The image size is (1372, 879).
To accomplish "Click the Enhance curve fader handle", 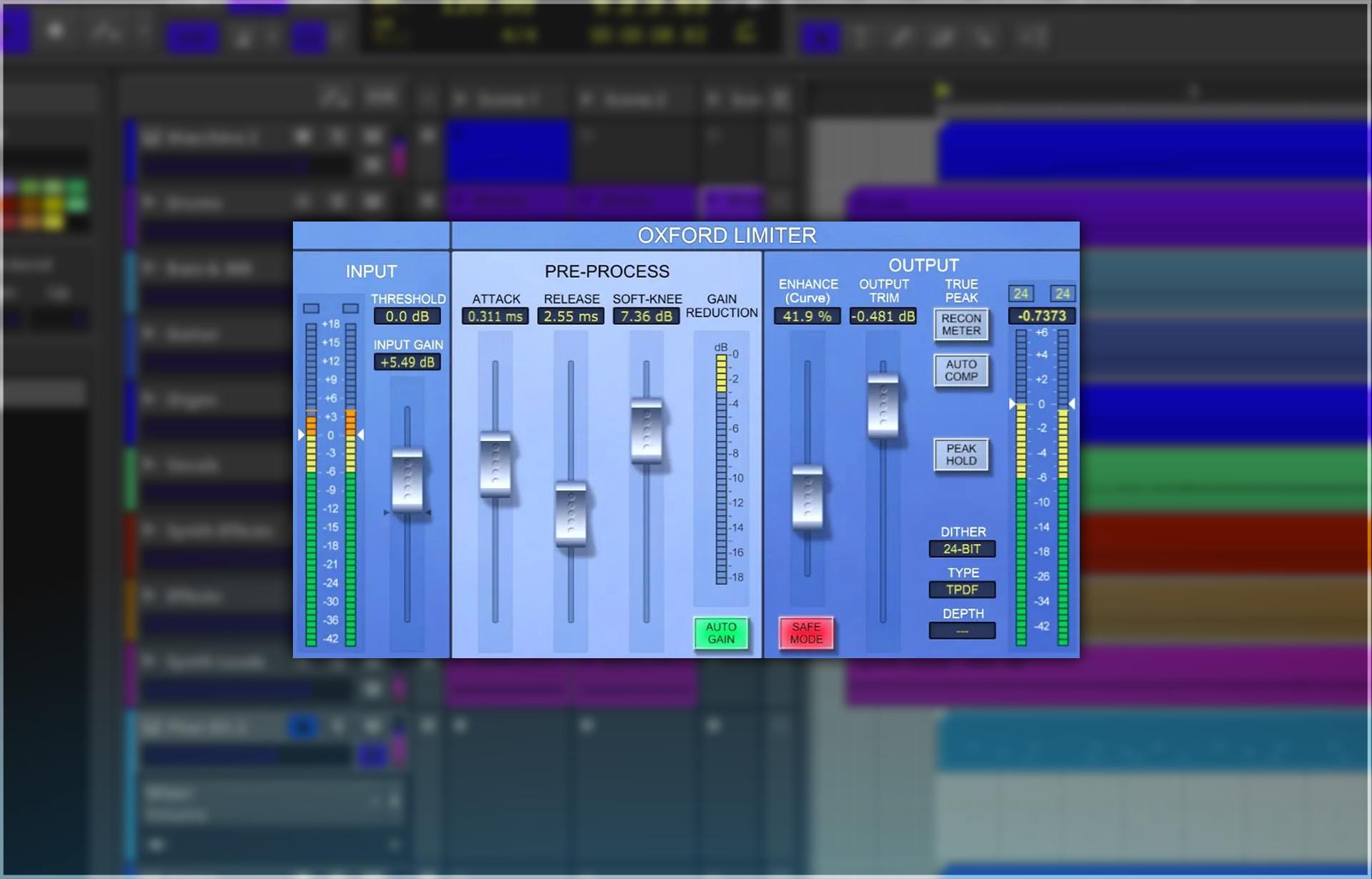I will [x=807, y=497].
